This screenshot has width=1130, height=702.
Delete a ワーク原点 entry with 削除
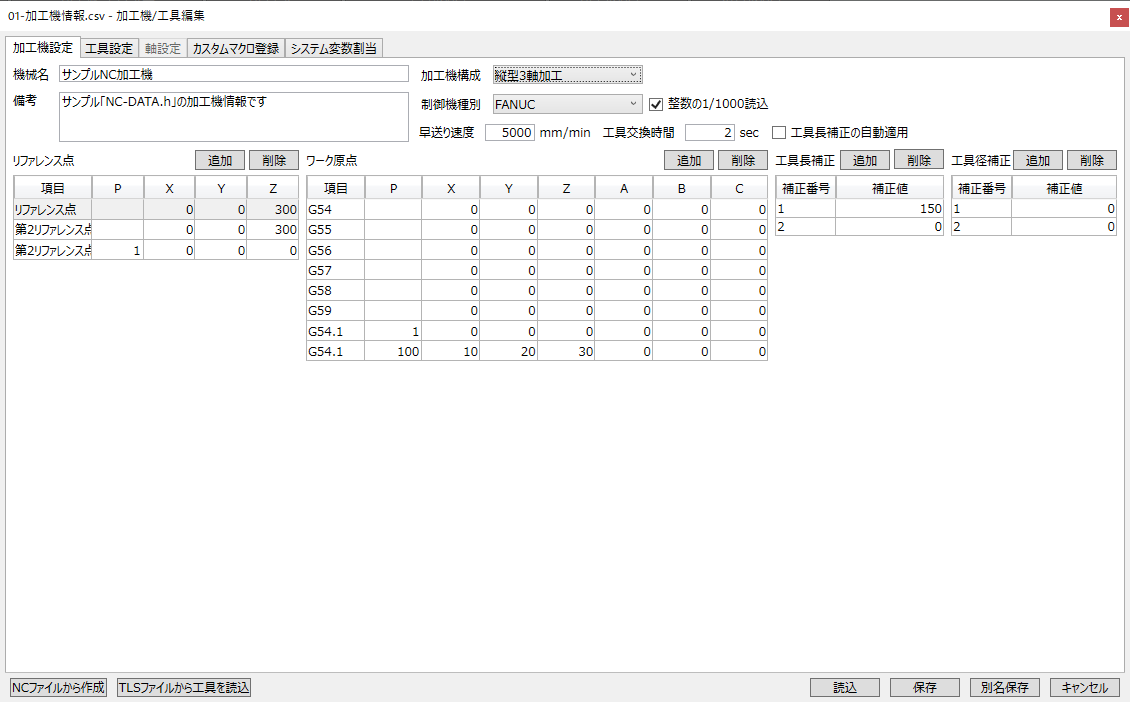tap(743, 160)
